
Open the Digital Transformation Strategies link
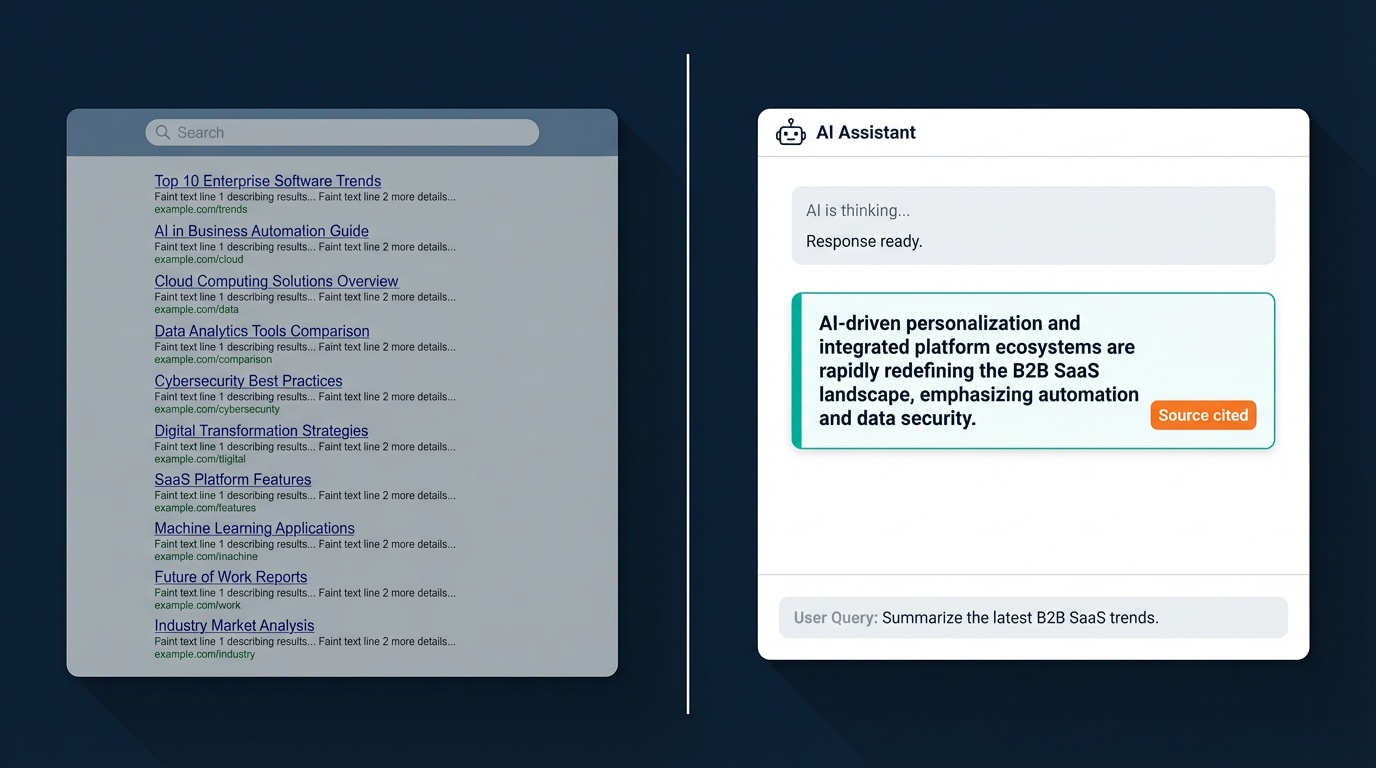(x=261, y=430)
